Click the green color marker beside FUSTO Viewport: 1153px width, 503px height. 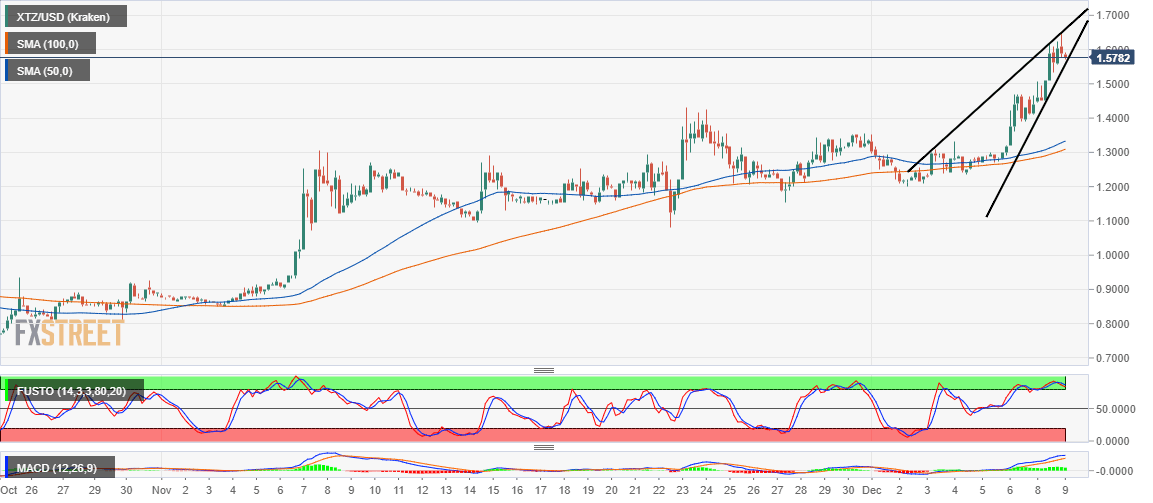[x=7, y=390]
